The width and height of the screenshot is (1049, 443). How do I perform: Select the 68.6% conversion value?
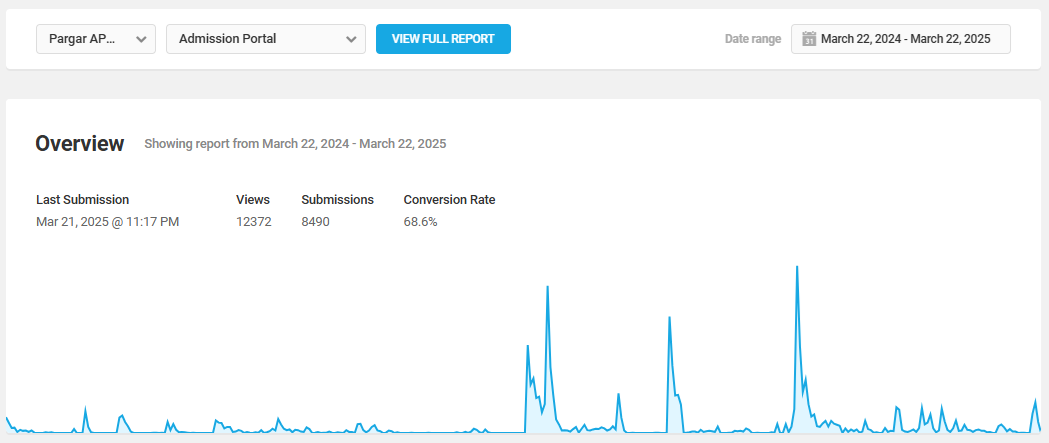click(420, 221)
